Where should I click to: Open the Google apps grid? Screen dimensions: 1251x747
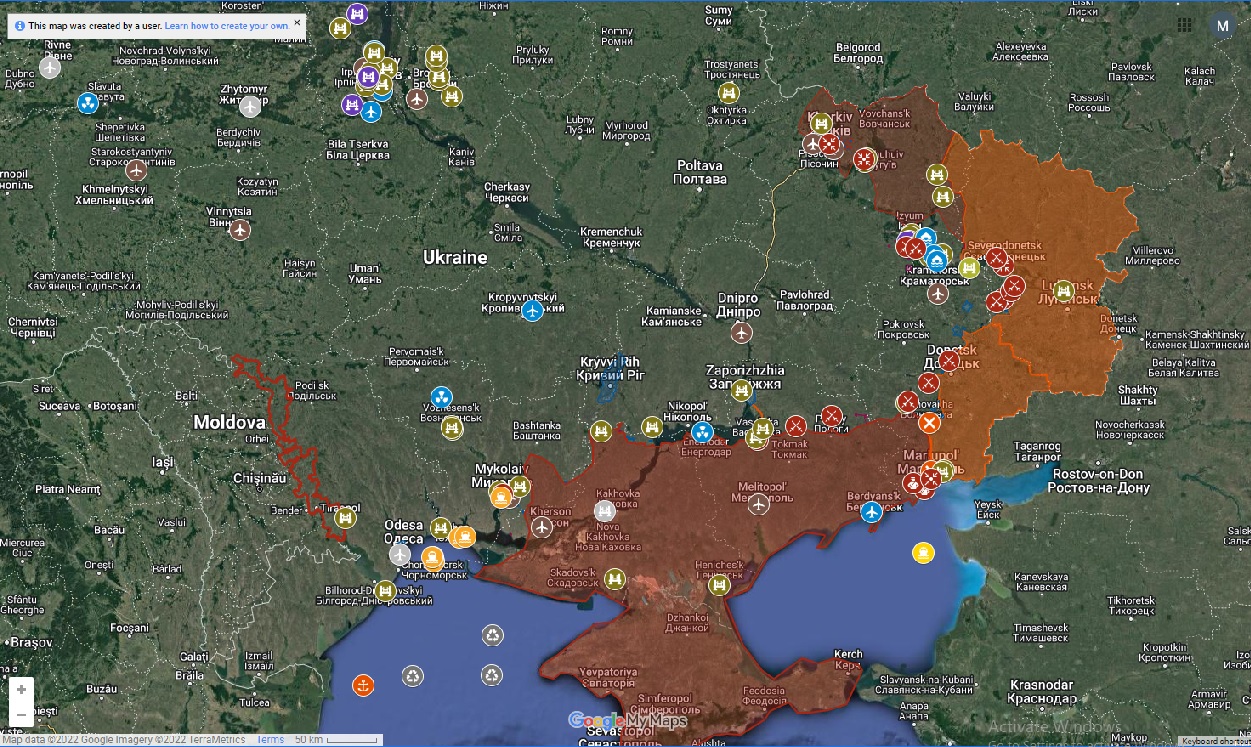tap(1185, 25)
